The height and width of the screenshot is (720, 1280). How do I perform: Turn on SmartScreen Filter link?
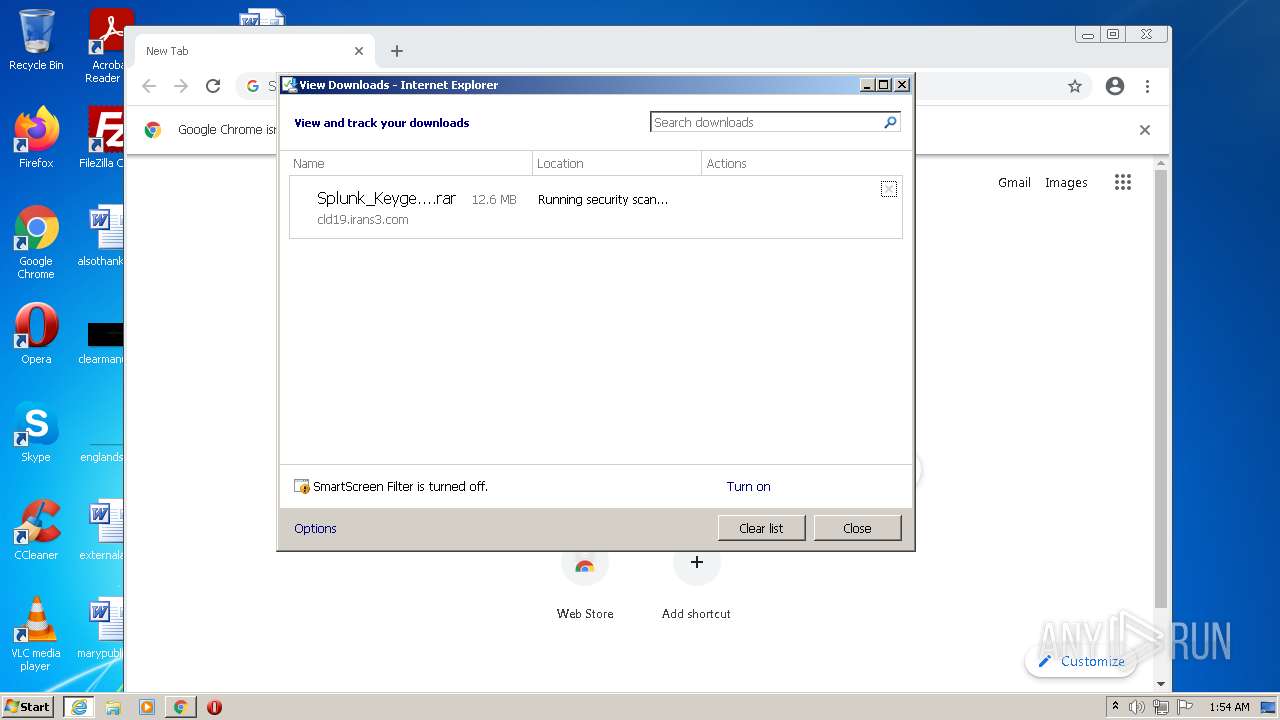point(748,487)
